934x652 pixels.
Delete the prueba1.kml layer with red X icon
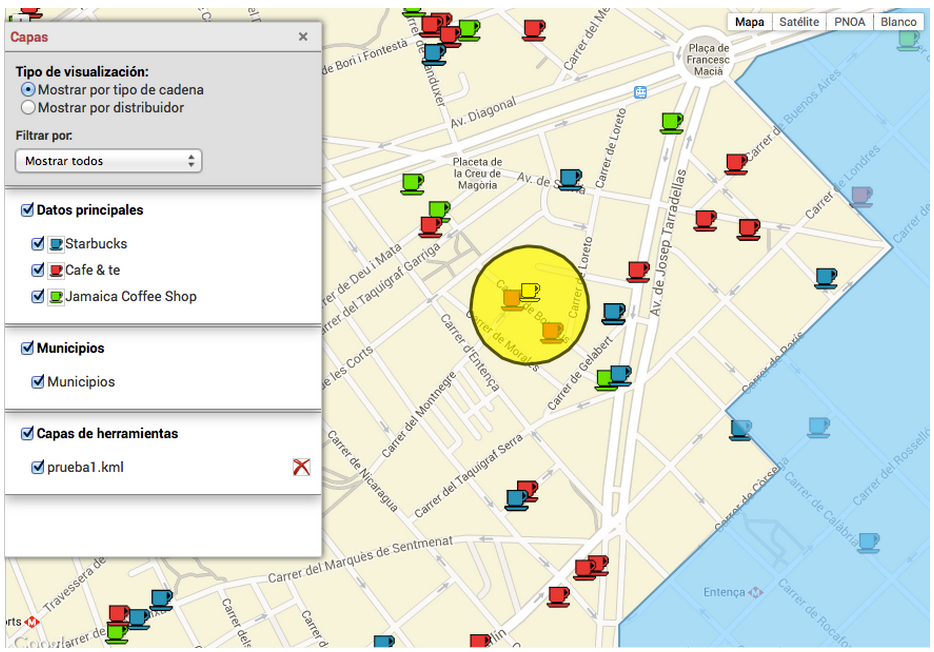301,467
